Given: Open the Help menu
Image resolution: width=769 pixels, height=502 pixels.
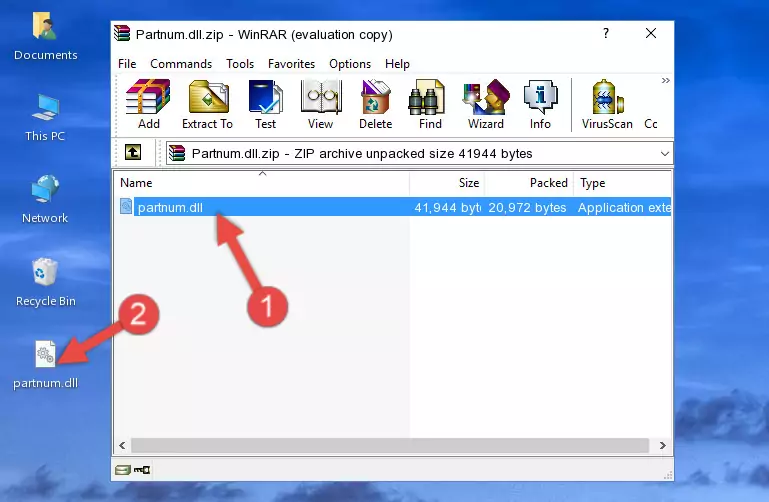Looking at the screenshot, I should [397, 64].
